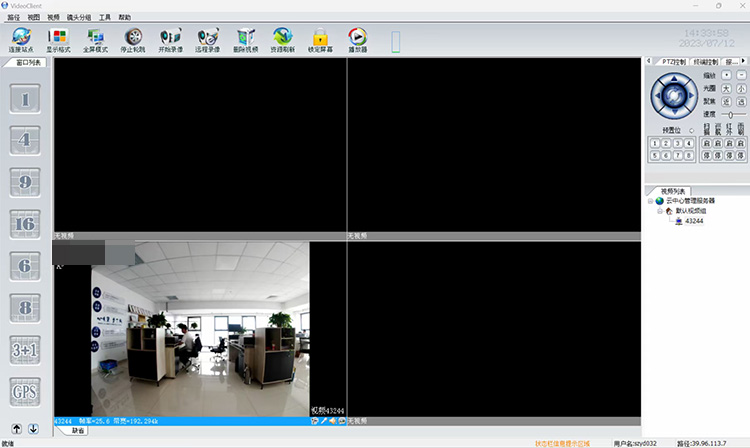Start recording with 开始录像
Viewport: 750px width, 448px height.
click(x=171, y=38)
